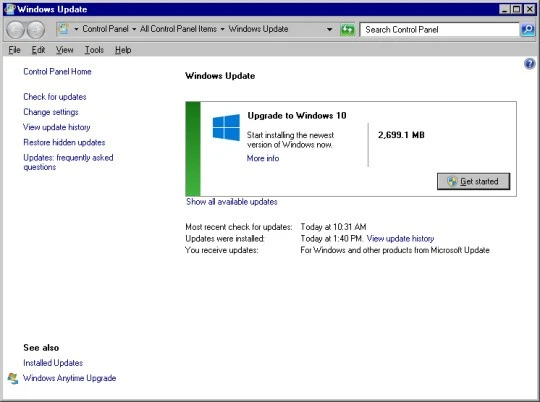
Task: Click the search magnifier icon
Action: click(528, 30)
